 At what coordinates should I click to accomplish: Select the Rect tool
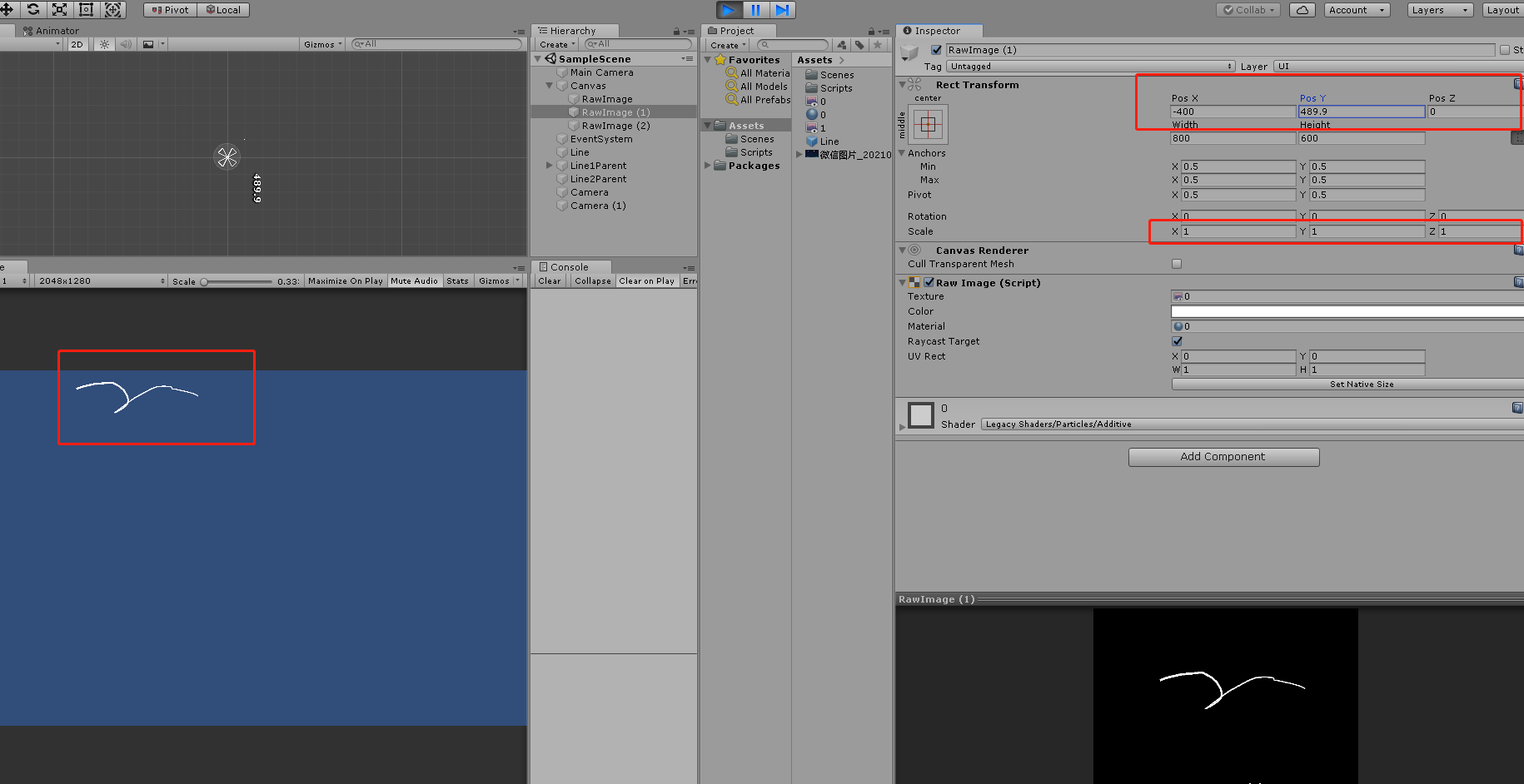click(86, 10)
